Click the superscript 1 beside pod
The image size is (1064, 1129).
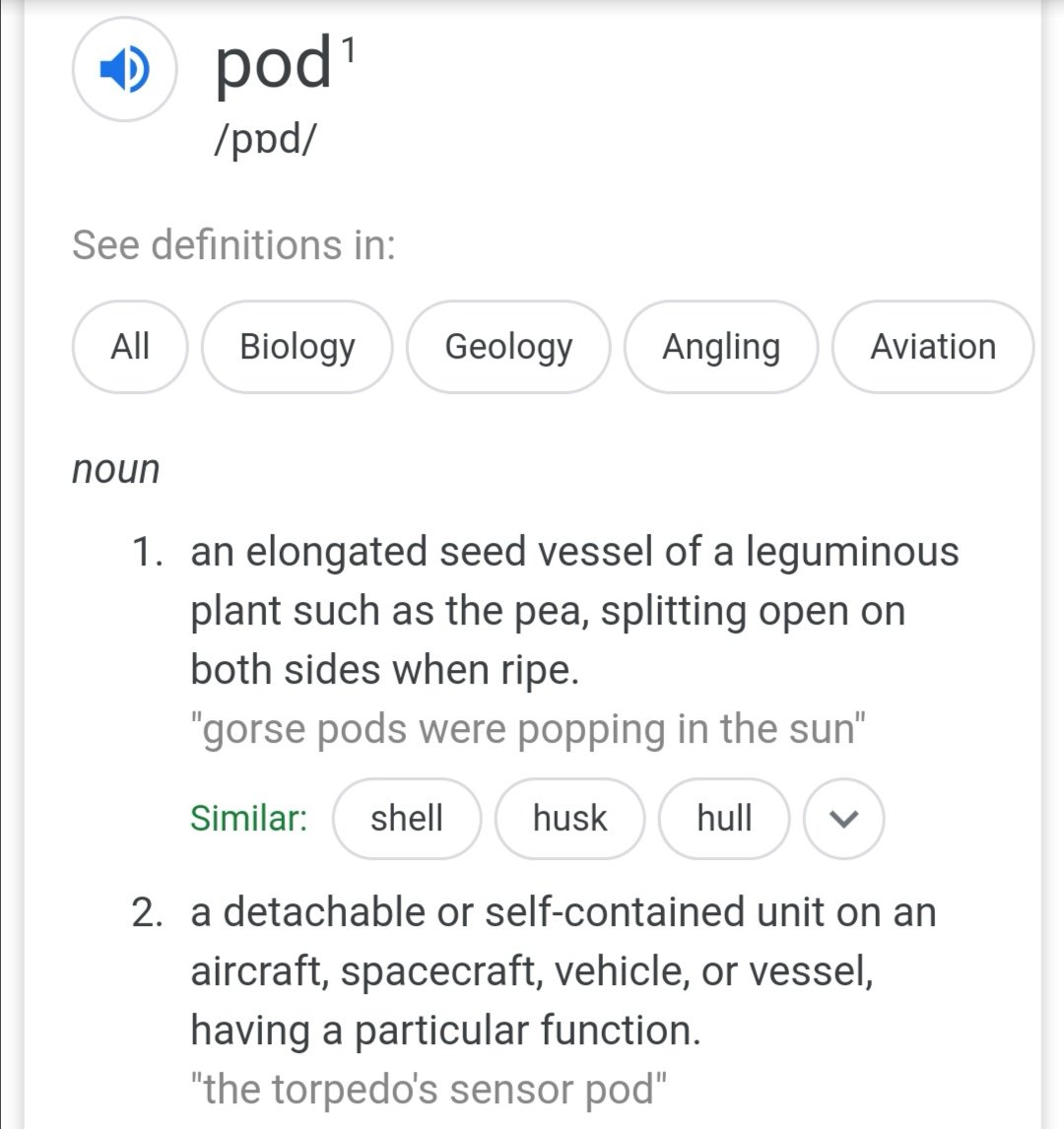click(347, 49)
